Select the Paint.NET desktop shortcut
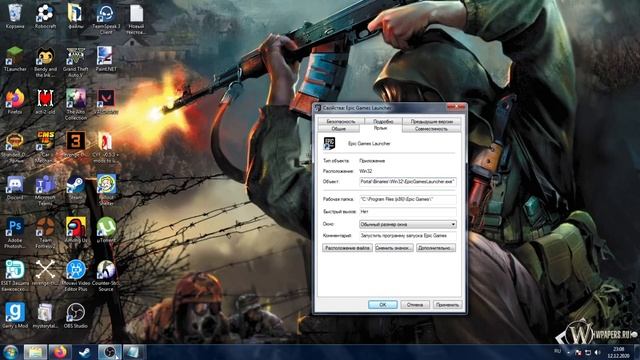This screenshot has height=360, width=640. click(106, 59)
